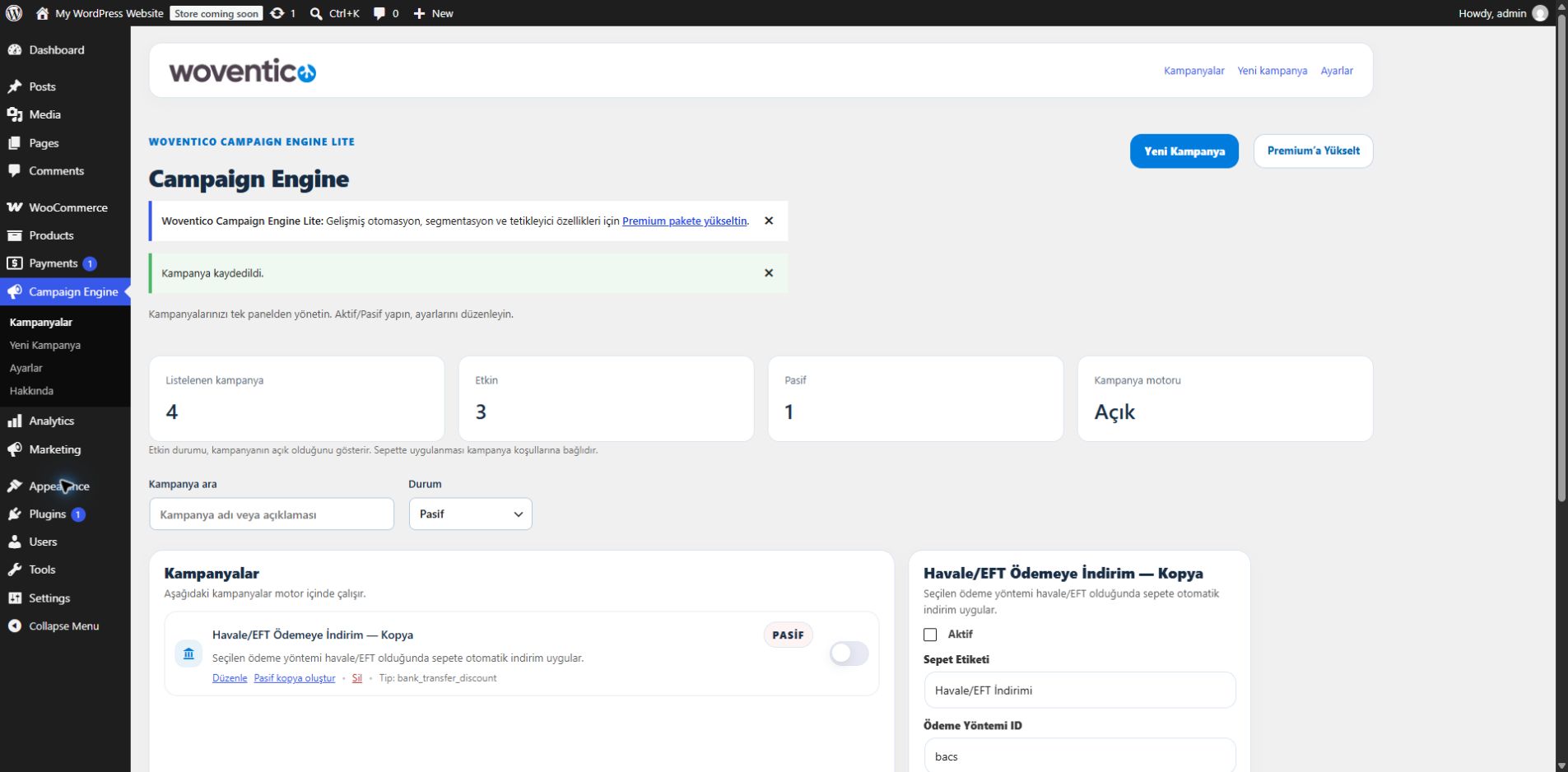1568x772 pixels.
Task: Click the Plugins plug icon in sidebar
Action: (x=15, y=514)
